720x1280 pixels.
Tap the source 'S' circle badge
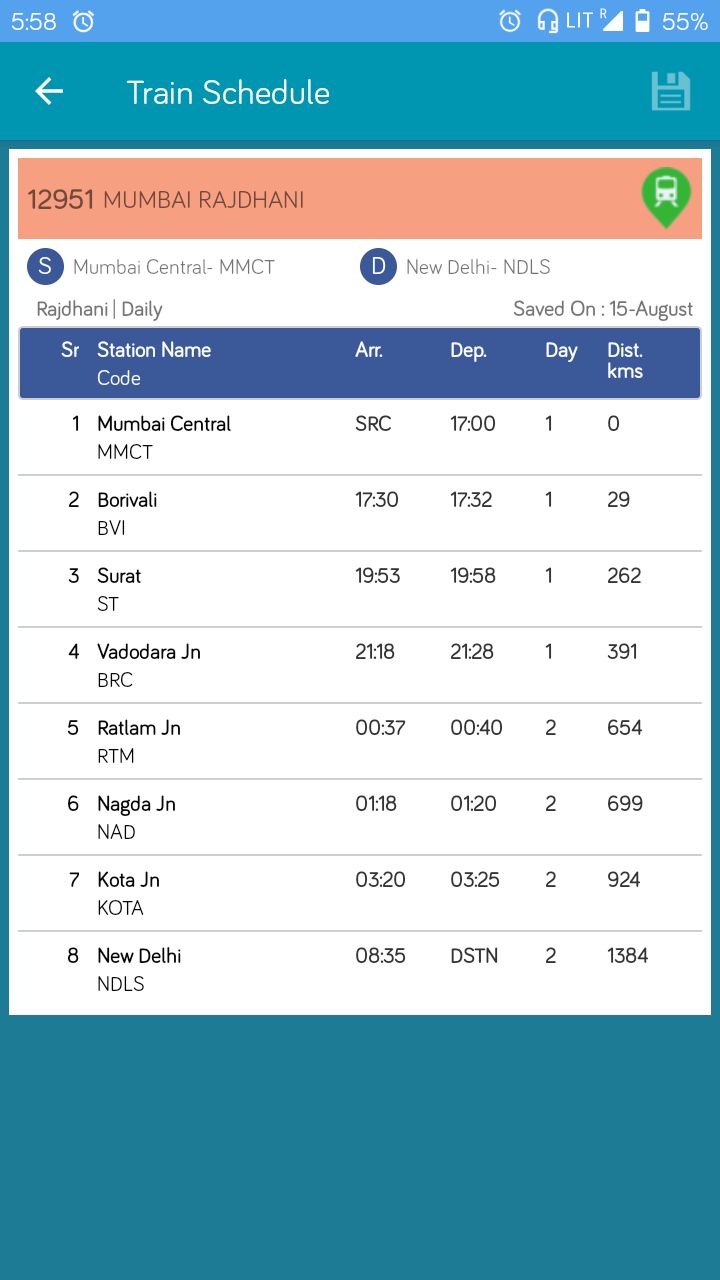[x=45, y=267]
